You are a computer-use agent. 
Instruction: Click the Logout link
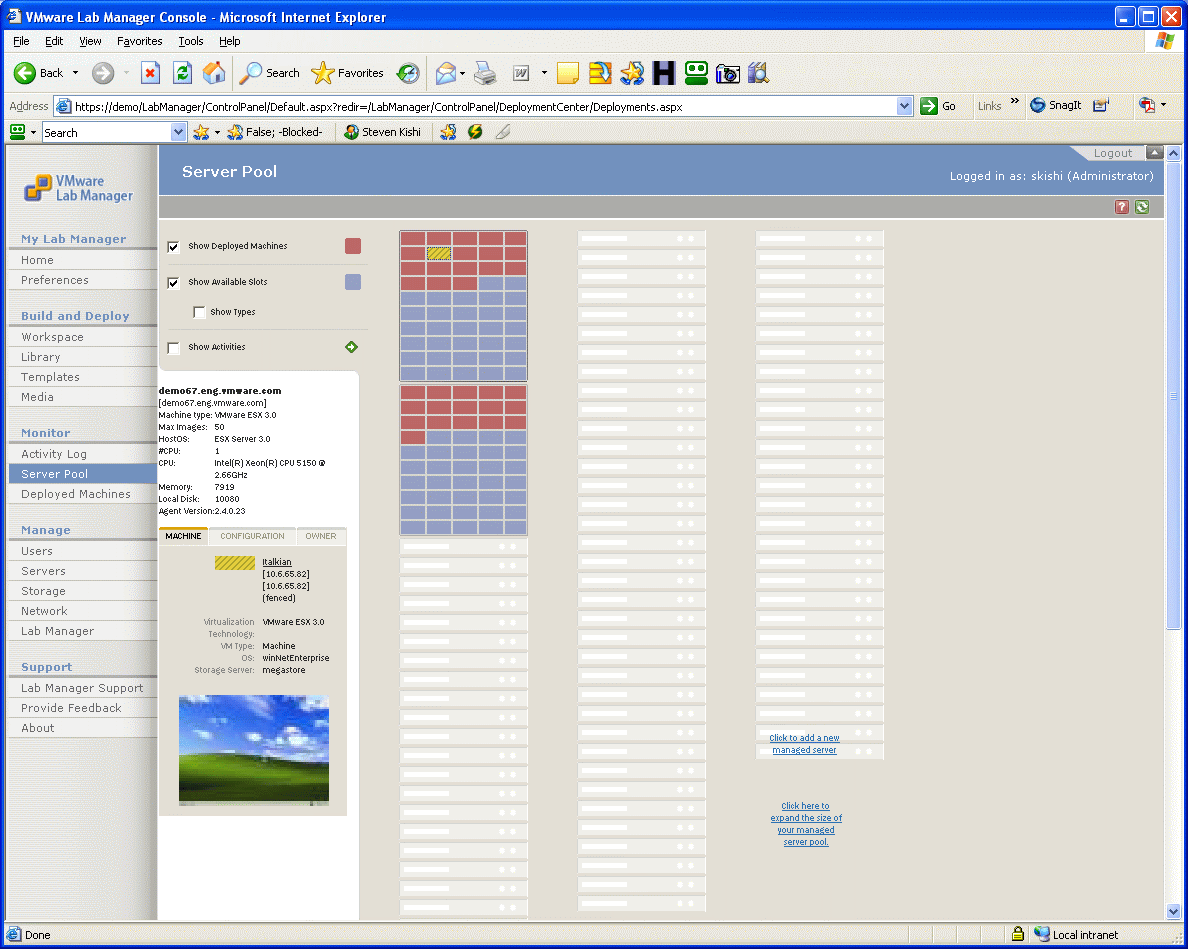tap(1112, 153)
